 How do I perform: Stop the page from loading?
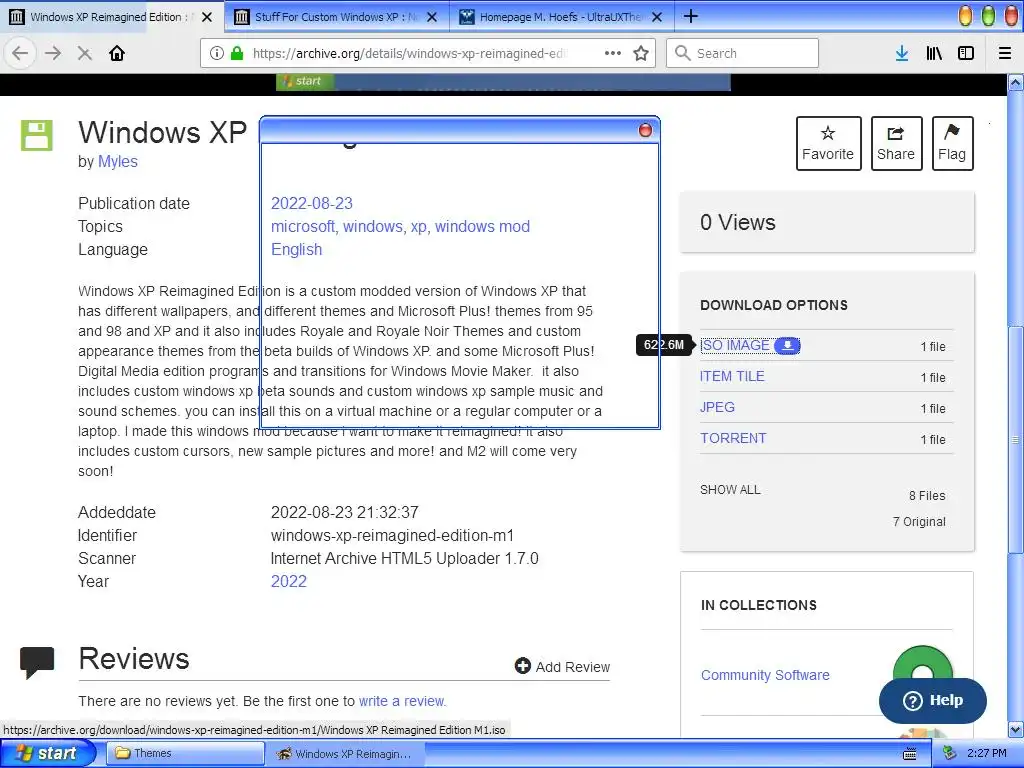85,54
